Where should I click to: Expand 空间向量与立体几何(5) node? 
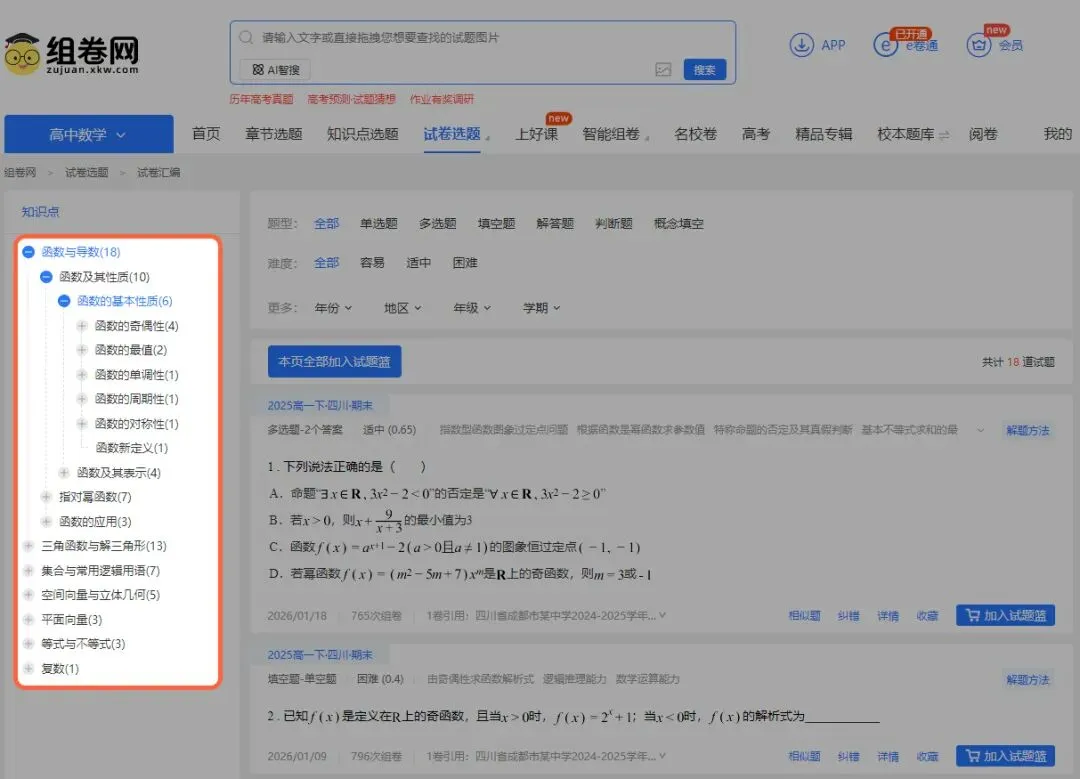pyautogui.click(x=28, y=594)
